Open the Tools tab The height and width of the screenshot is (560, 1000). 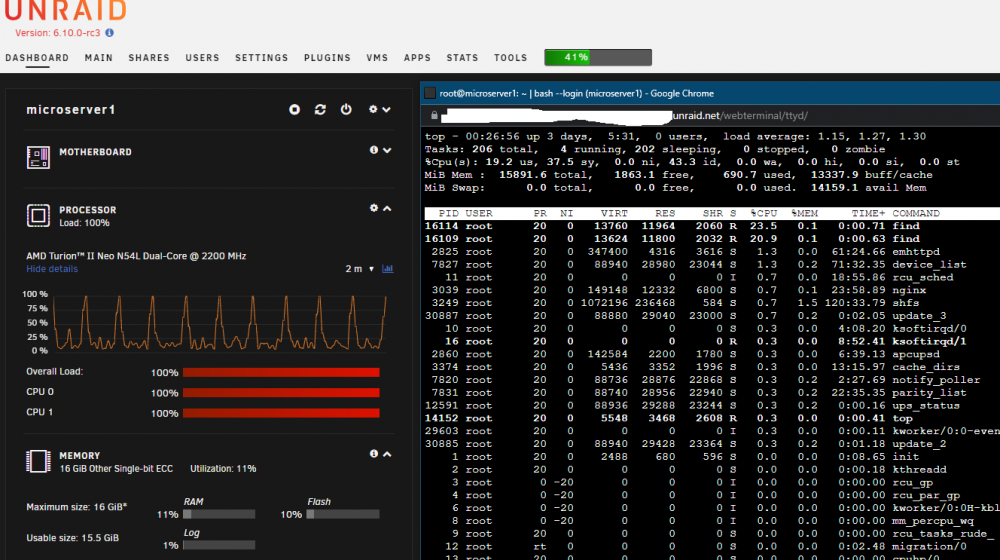pyautogui.click(x=510, y=57)
